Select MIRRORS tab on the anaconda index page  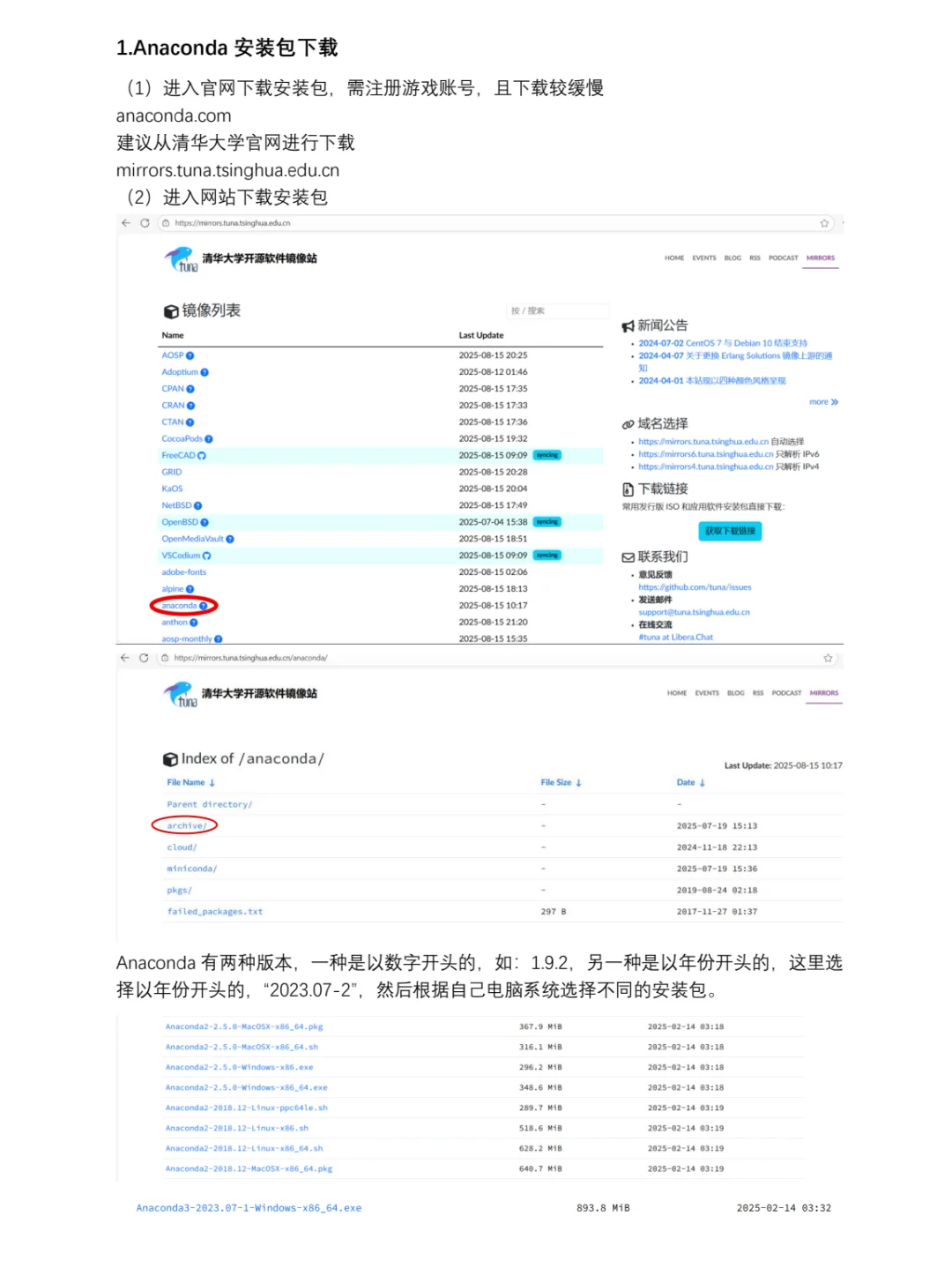(824, 693)
